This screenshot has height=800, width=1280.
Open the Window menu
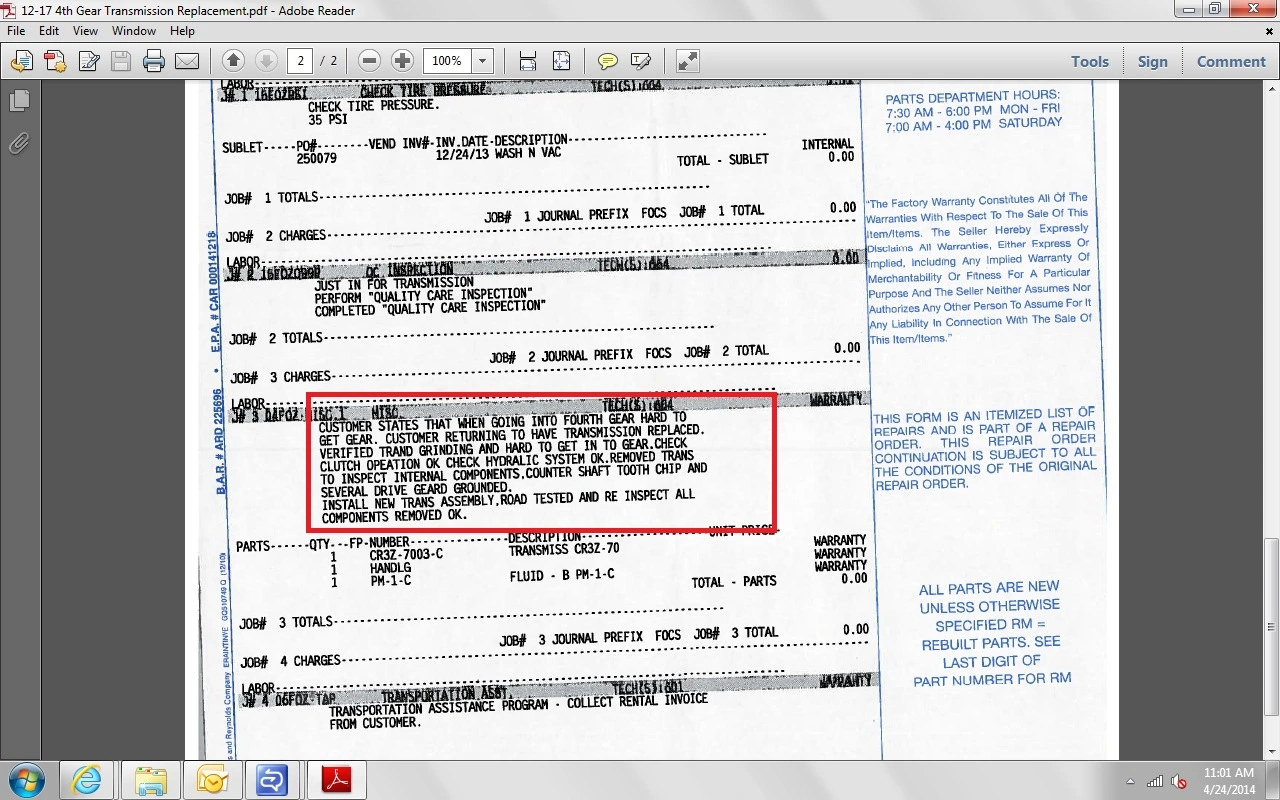pyautogui.click(x=134, y=31)
